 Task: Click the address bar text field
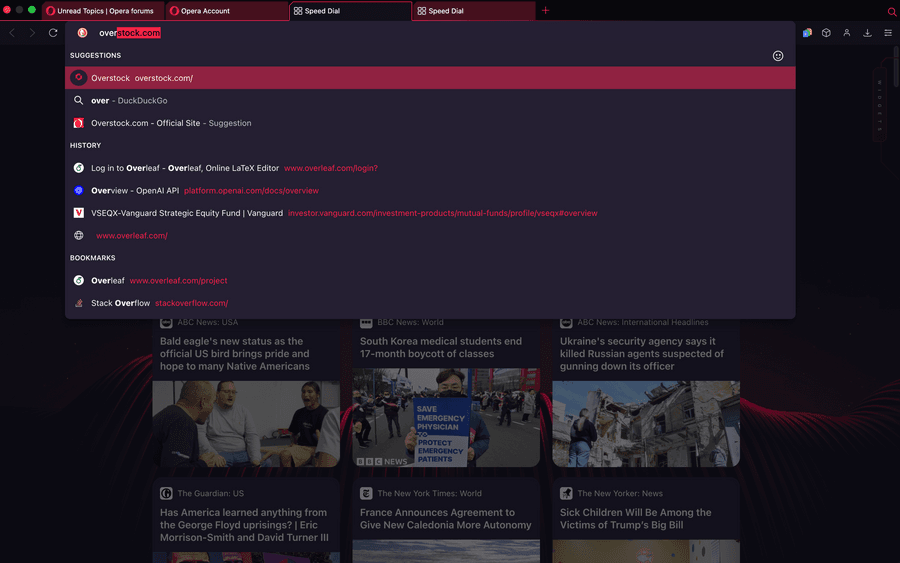430,33
